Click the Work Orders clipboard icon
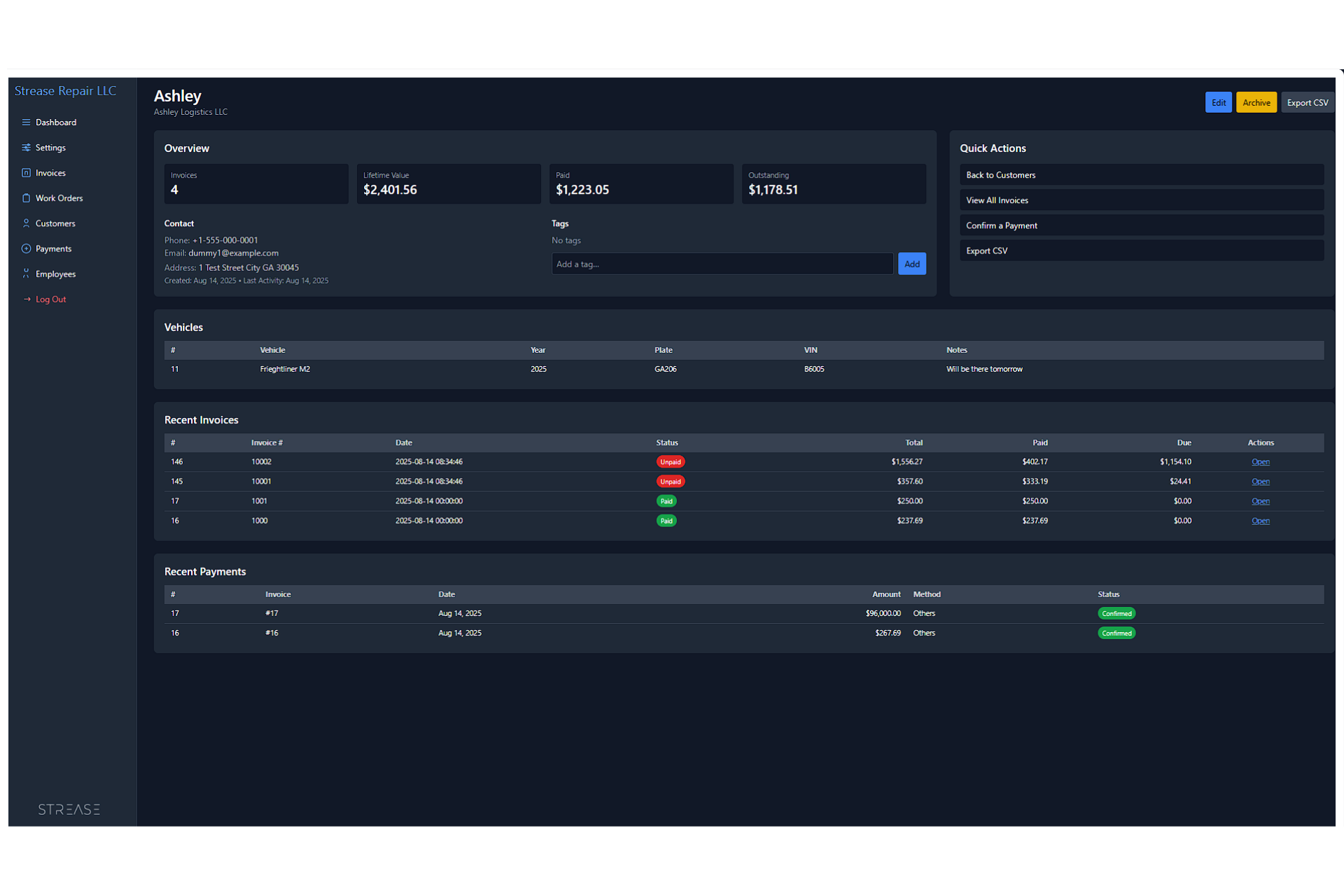Image resolution: width=1344 pixels, height=896 pixels. pos(26,198)
